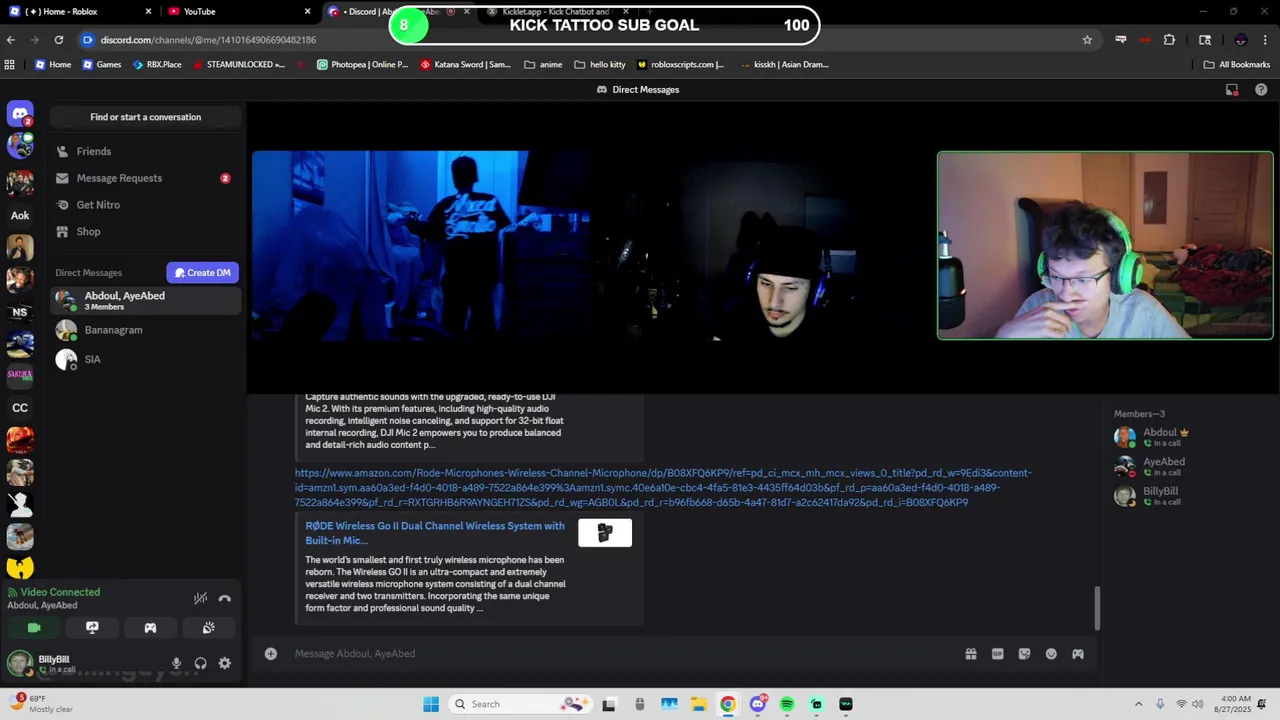Open Discord help icon
Screen dimensions: 1280x720
[x=1261, y=90]
